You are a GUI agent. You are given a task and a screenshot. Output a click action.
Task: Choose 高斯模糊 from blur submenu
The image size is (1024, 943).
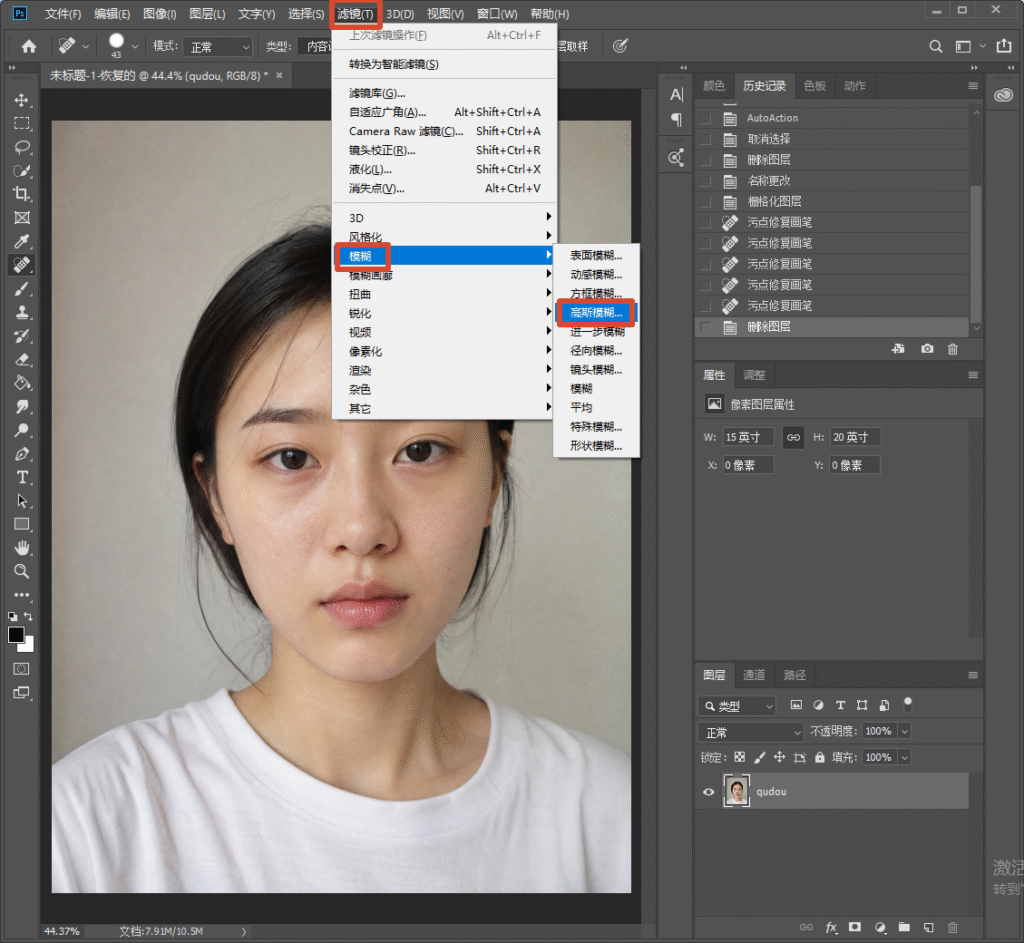click(x=596, y=312)
